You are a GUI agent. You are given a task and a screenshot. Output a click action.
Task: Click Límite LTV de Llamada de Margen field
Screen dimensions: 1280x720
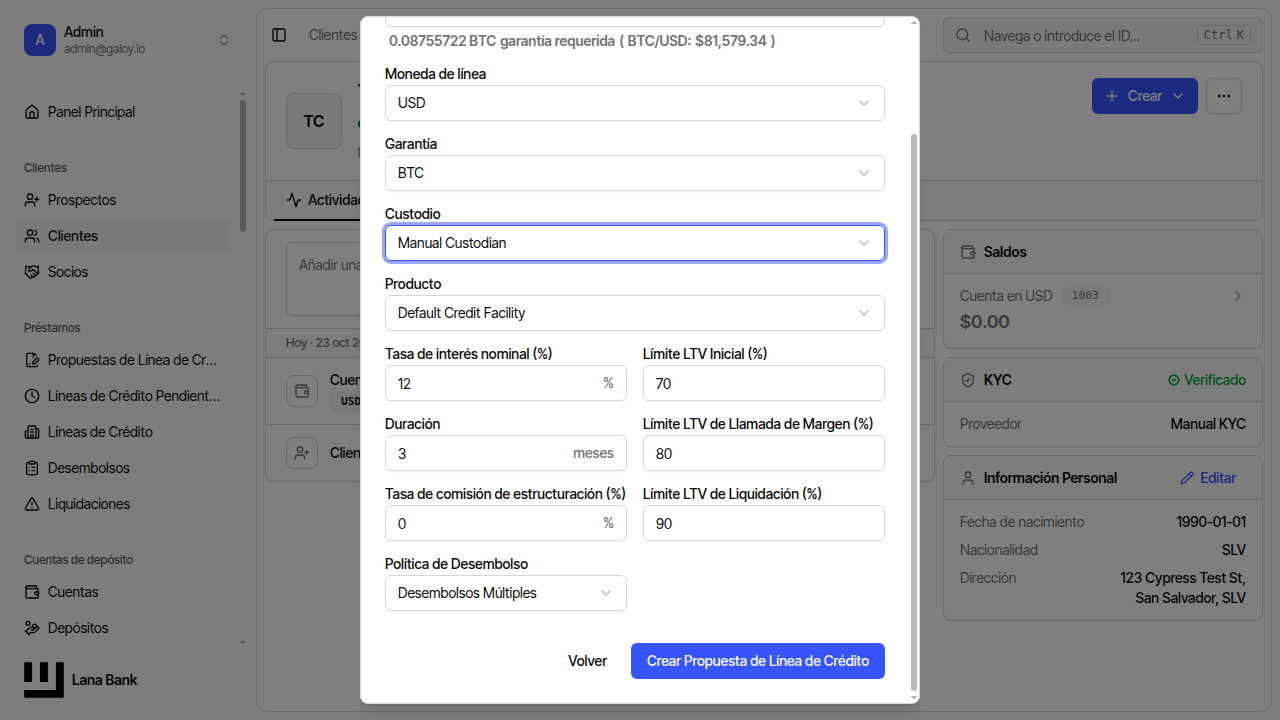(764, 453)
